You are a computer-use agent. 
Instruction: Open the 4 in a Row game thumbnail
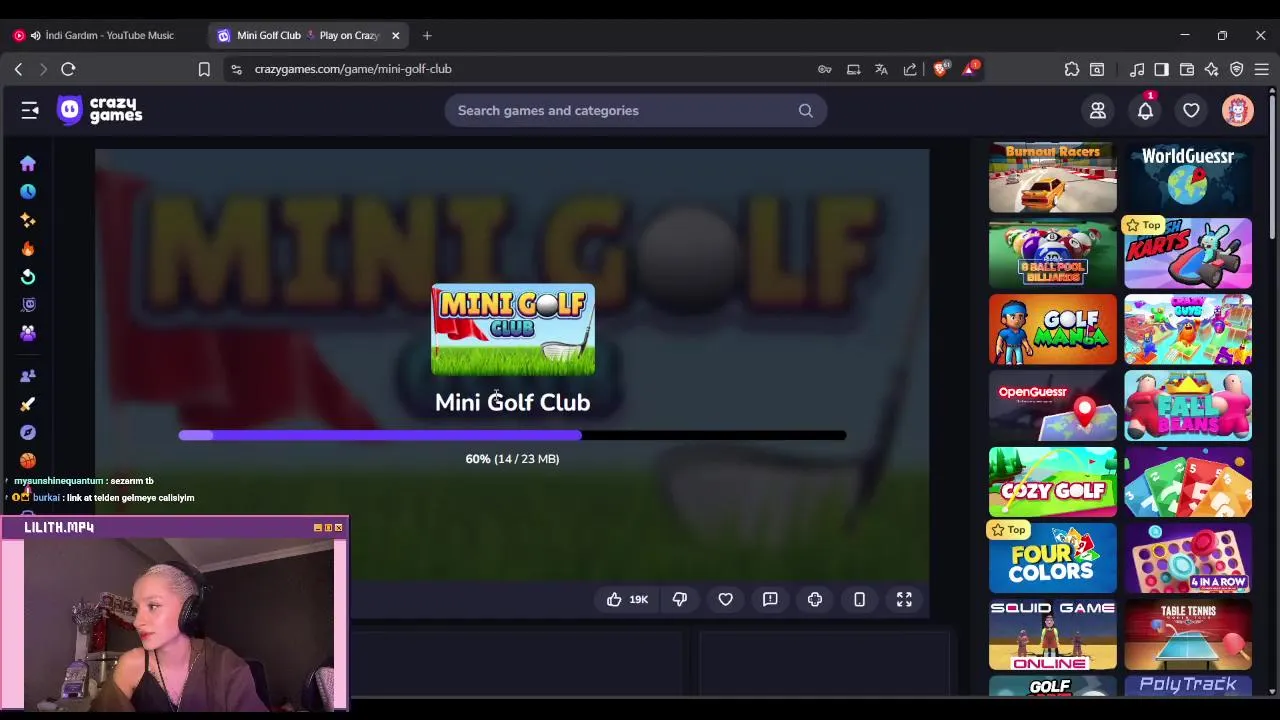pos(1188,558)
